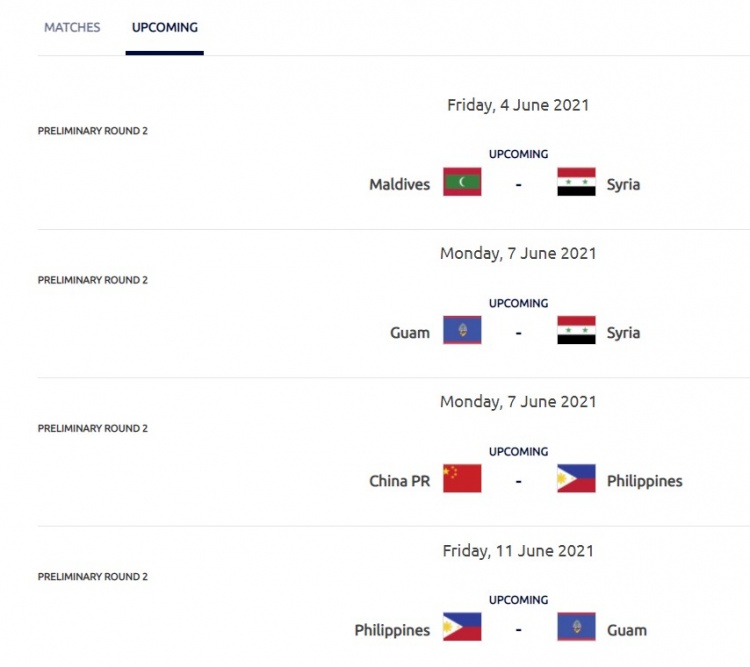Click the Guam flag facing Syria
Viewport: 750px width, 667px height.
click(462, 330)
